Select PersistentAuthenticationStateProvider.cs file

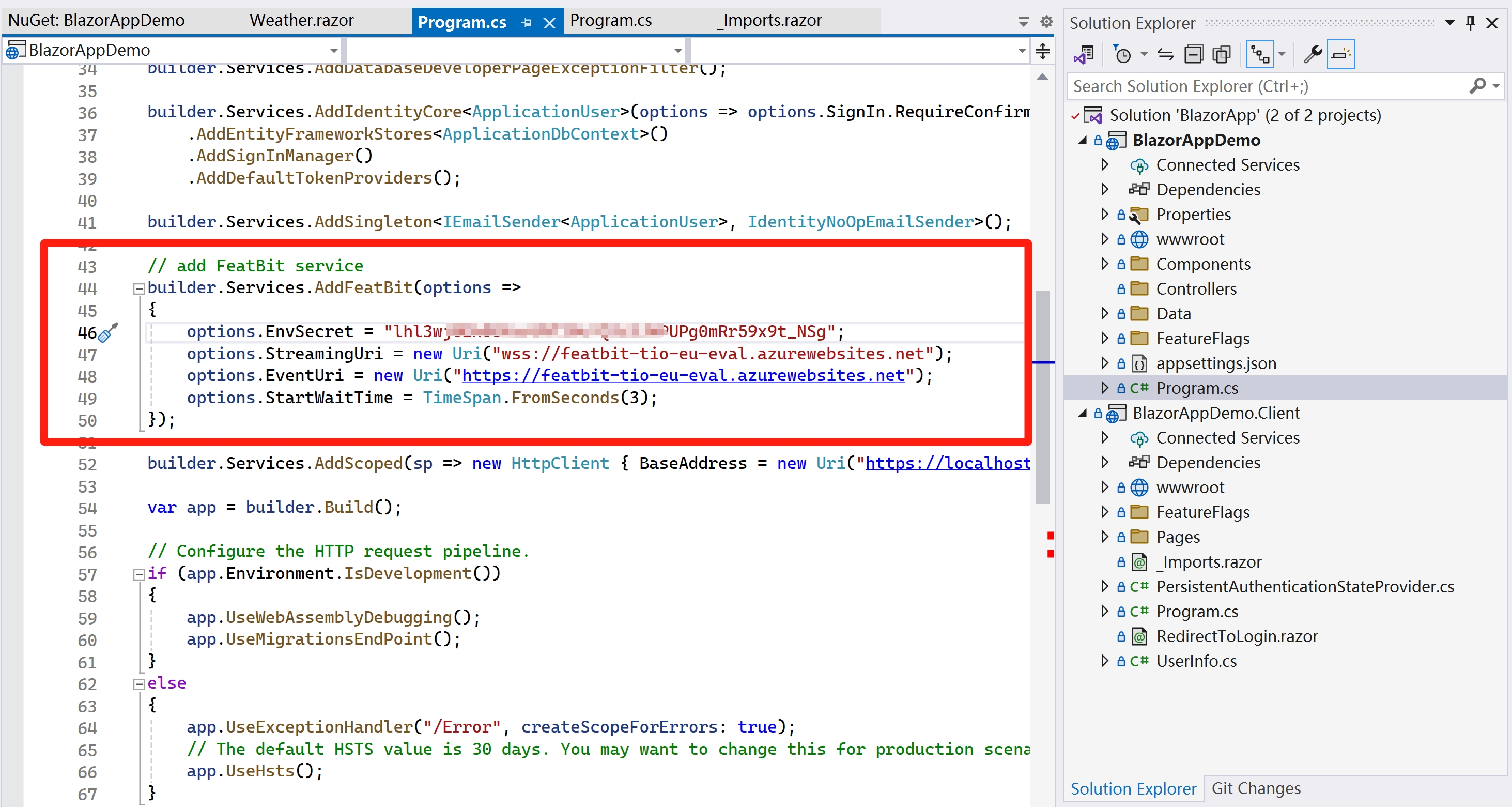pyautogui.click(x=1305, y=587)
